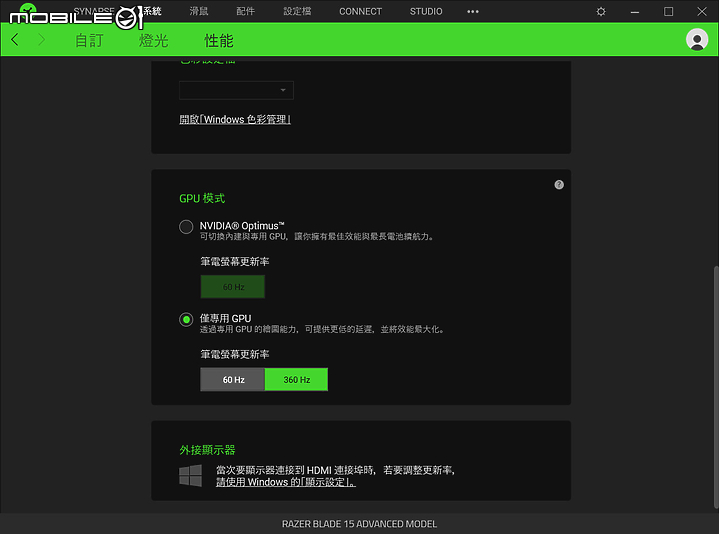
Task: Click the 60 Hz option under Optimus
Action: pos(232,287)
